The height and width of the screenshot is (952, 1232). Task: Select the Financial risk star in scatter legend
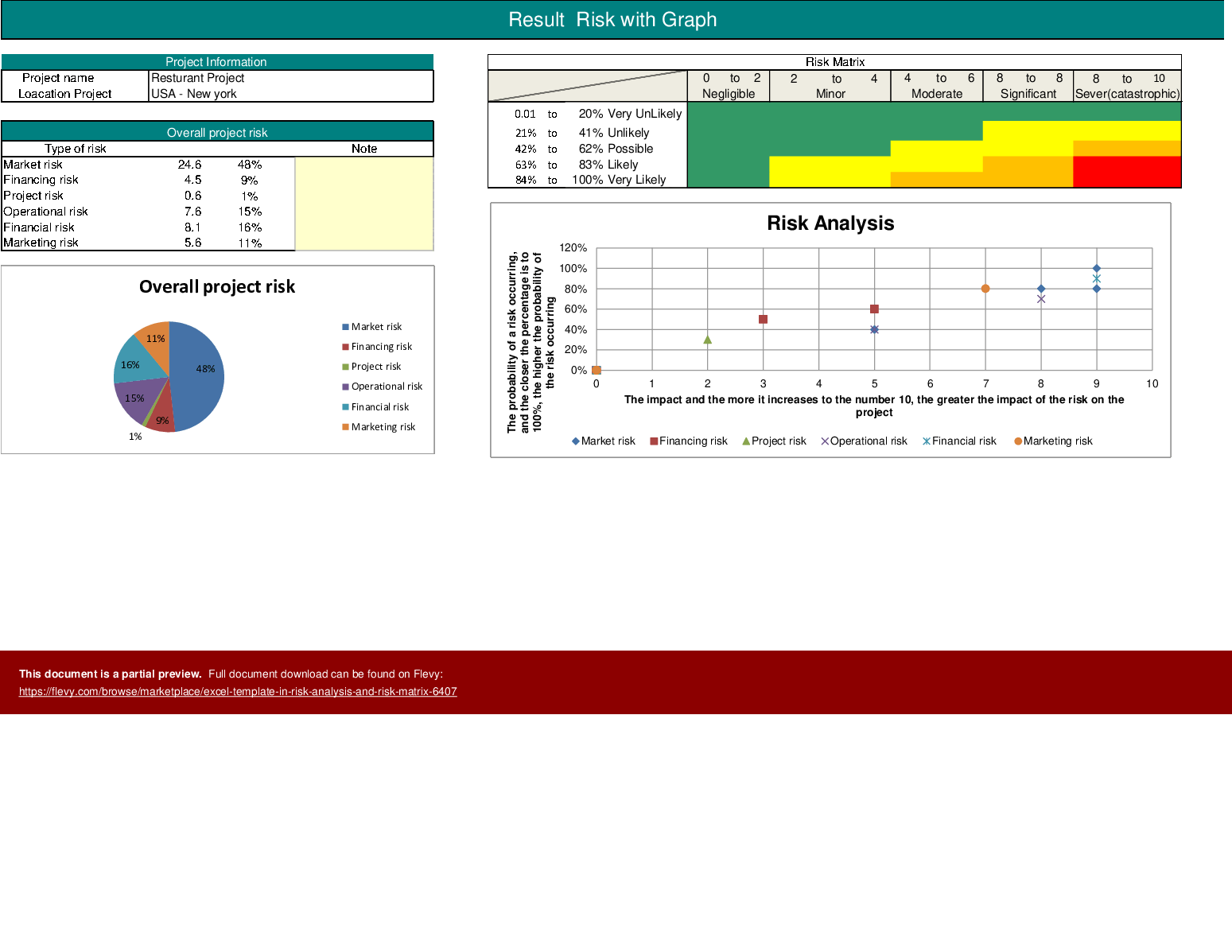tap(927, 441)
